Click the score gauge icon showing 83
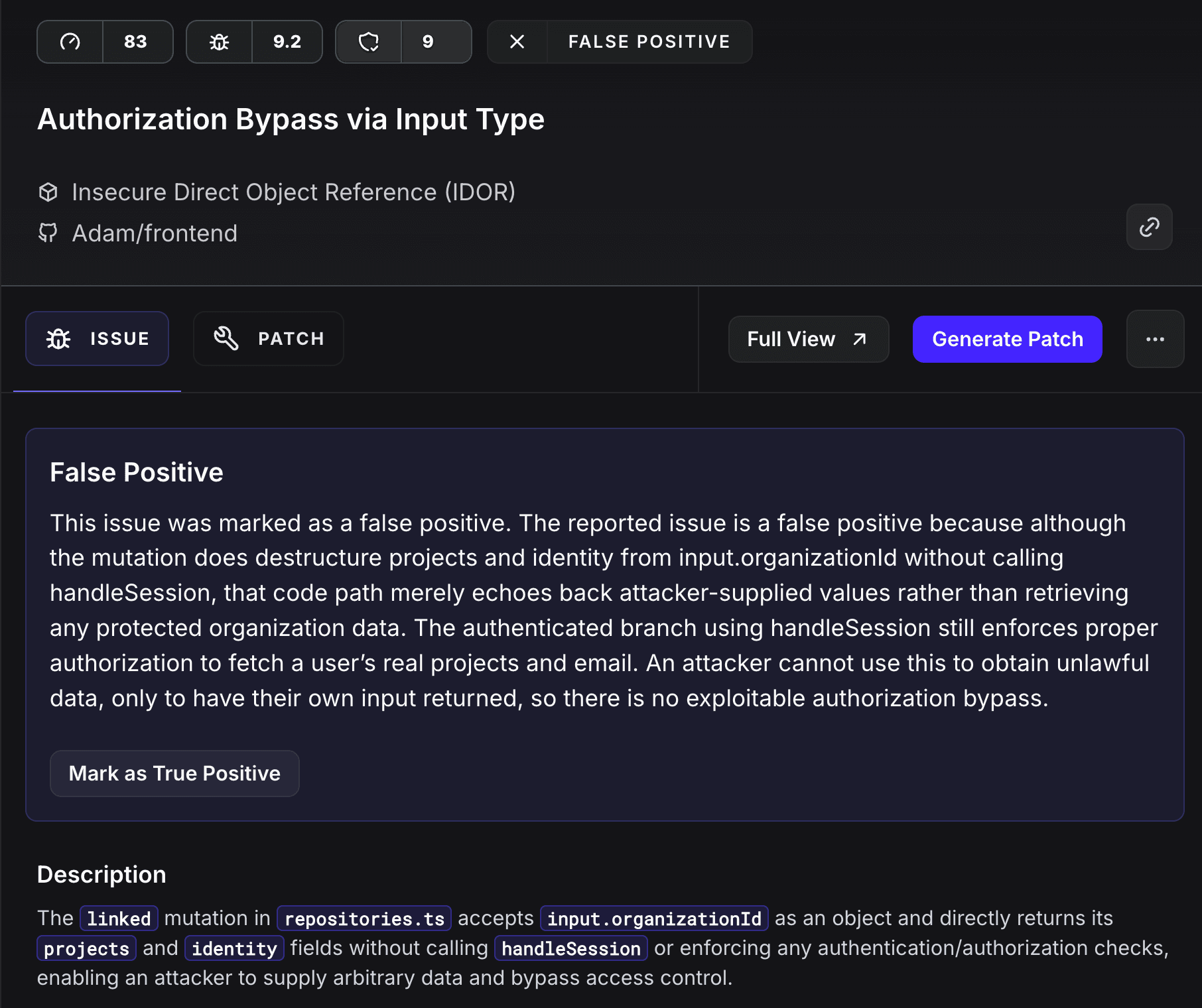1202x1008 pixels. [x=69, y=41]
